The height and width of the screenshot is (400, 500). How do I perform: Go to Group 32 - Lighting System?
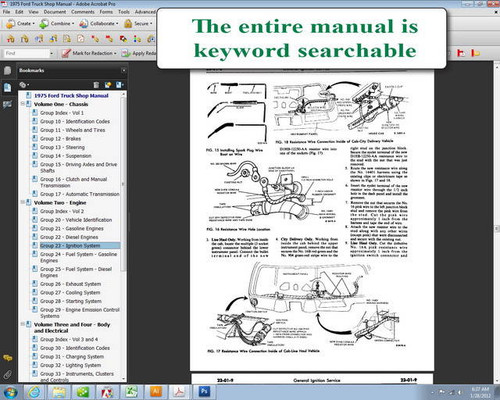tap(71, 365)
